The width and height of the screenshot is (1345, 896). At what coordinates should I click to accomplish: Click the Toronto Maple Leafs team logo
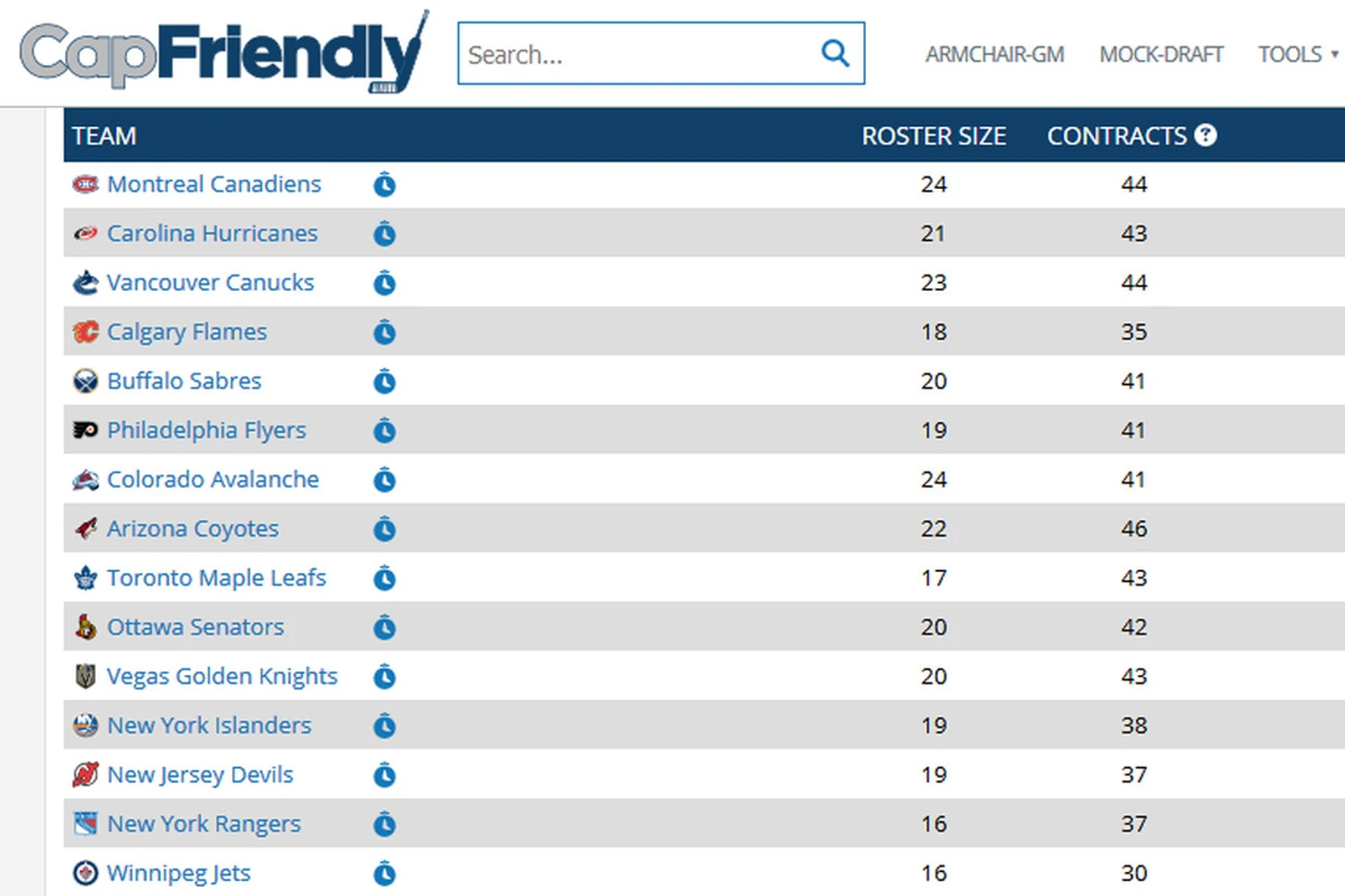(x=85, y=577)
